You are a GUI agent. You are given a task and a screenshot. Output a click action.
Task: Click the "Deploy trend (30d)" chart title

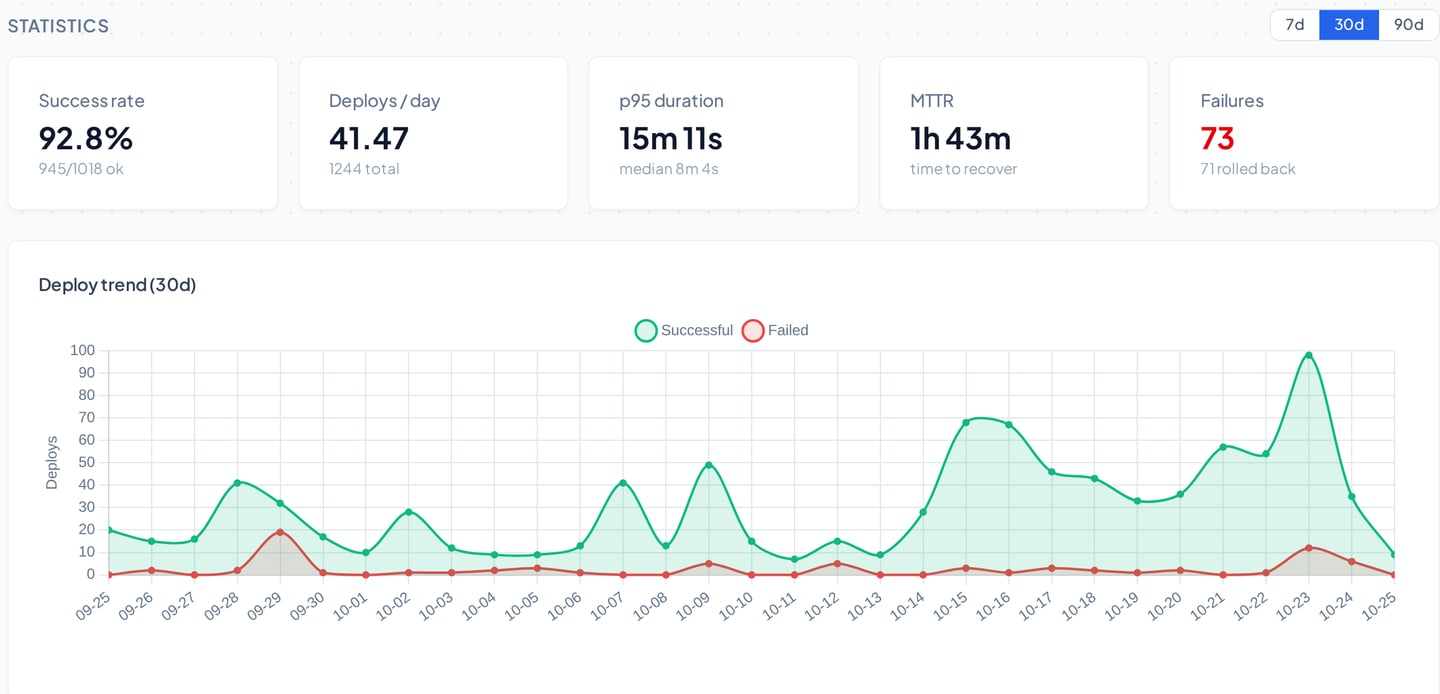pyautogui.click(x=118, y=285)
